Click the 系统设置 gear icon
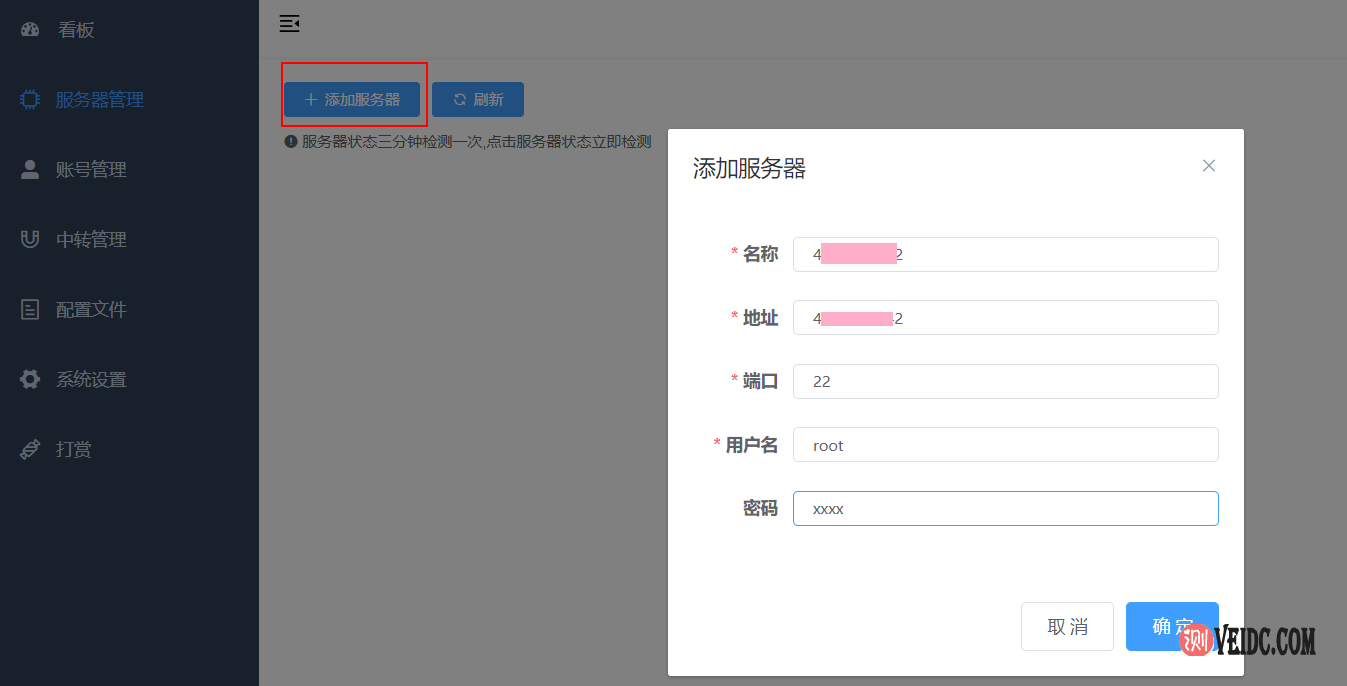The height and width of the screenshot is (686, 1347). coord(30,379)
